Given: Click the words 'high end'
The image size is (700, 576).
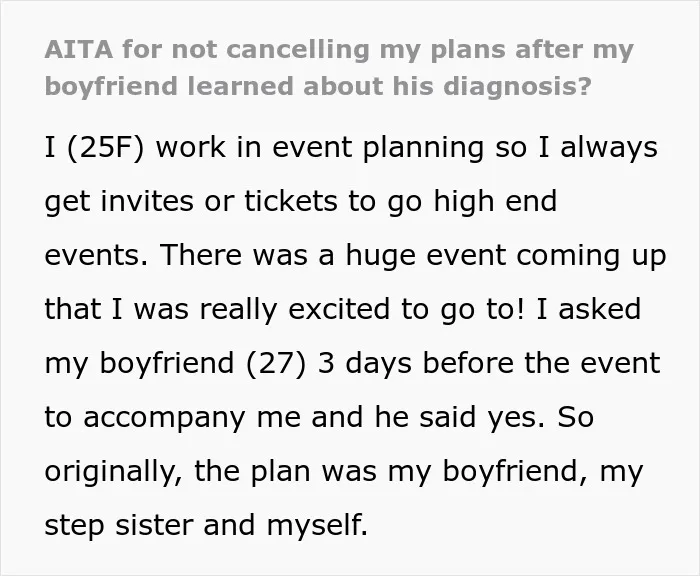Looking at the screenshot, I should 495,201.
